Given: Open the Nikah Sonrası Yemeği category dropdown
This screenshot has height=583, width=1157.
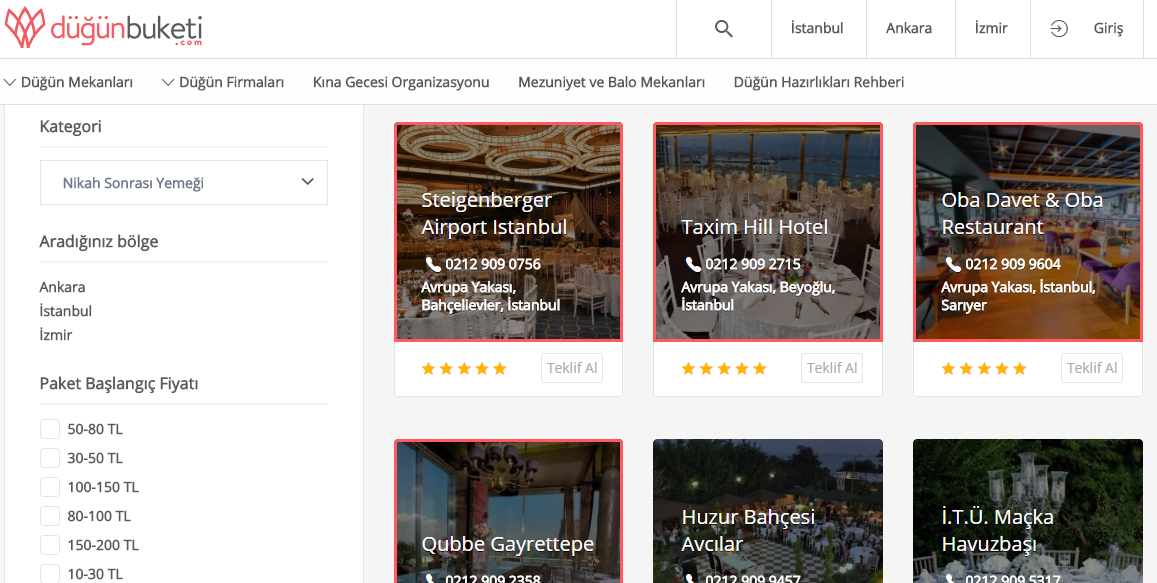Looking at the screenshot, I should pyautogui.click(x=184, y=182).
